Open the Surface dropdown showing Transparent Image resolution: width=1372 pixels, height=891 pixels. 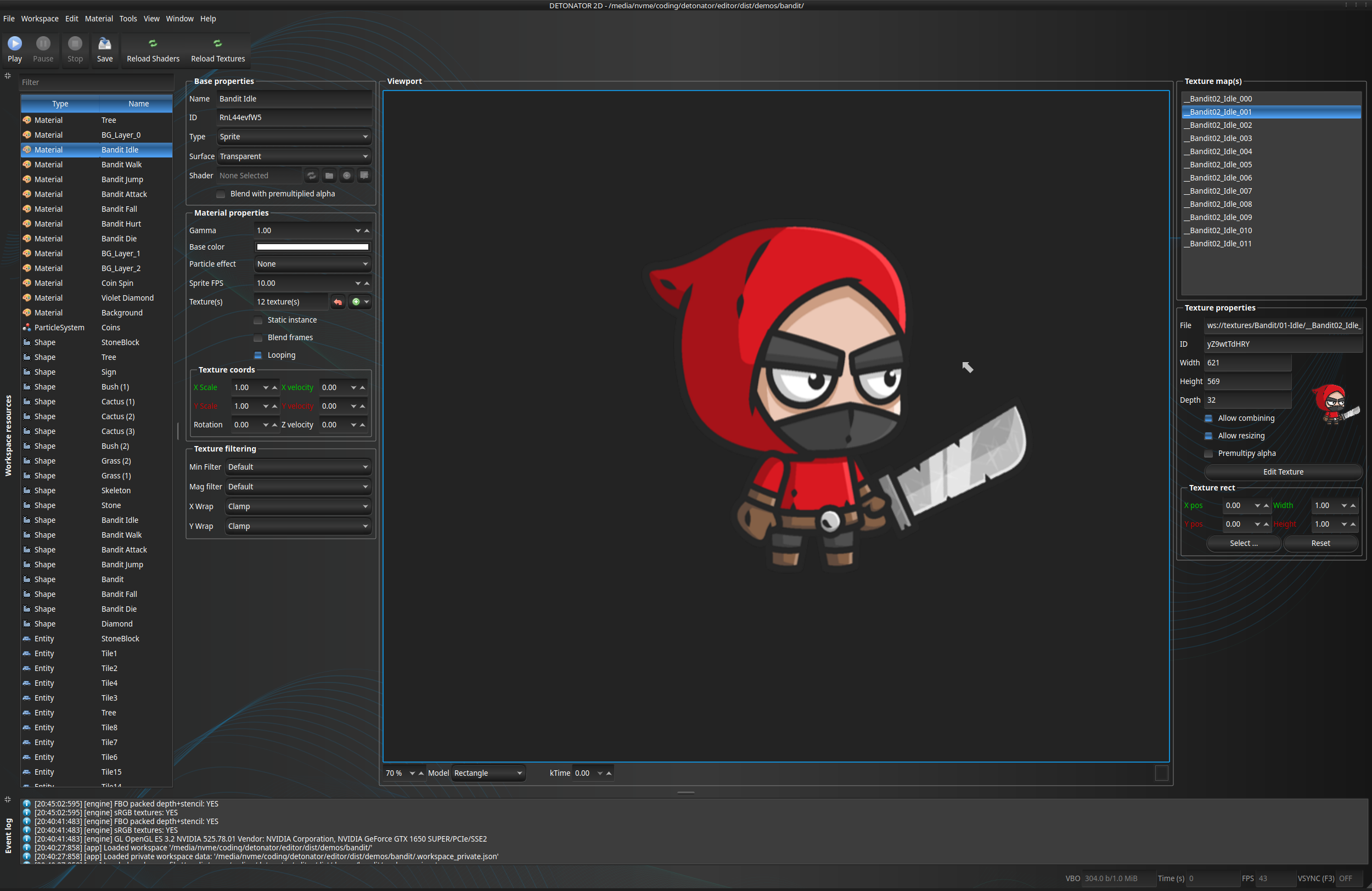click(x=294, y=156)
